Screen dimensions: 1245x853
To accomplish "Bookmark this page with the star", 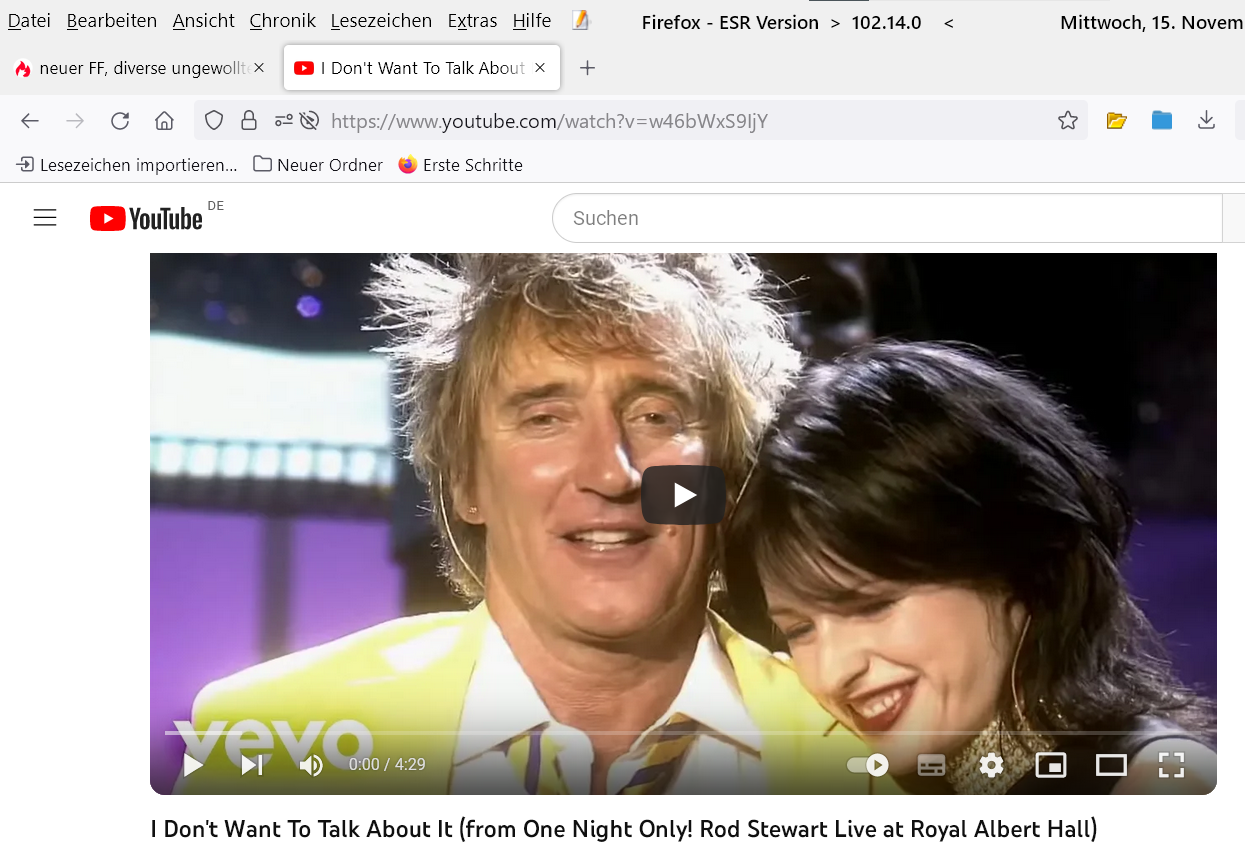I will pos(1068,121).
